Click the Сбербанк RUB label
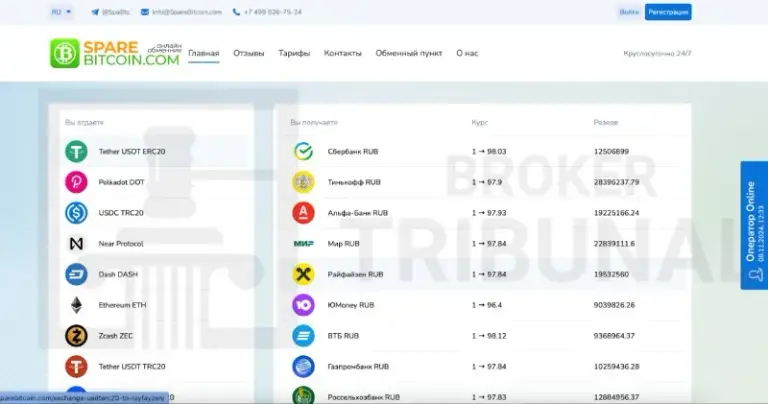 [x=353, y=152]
